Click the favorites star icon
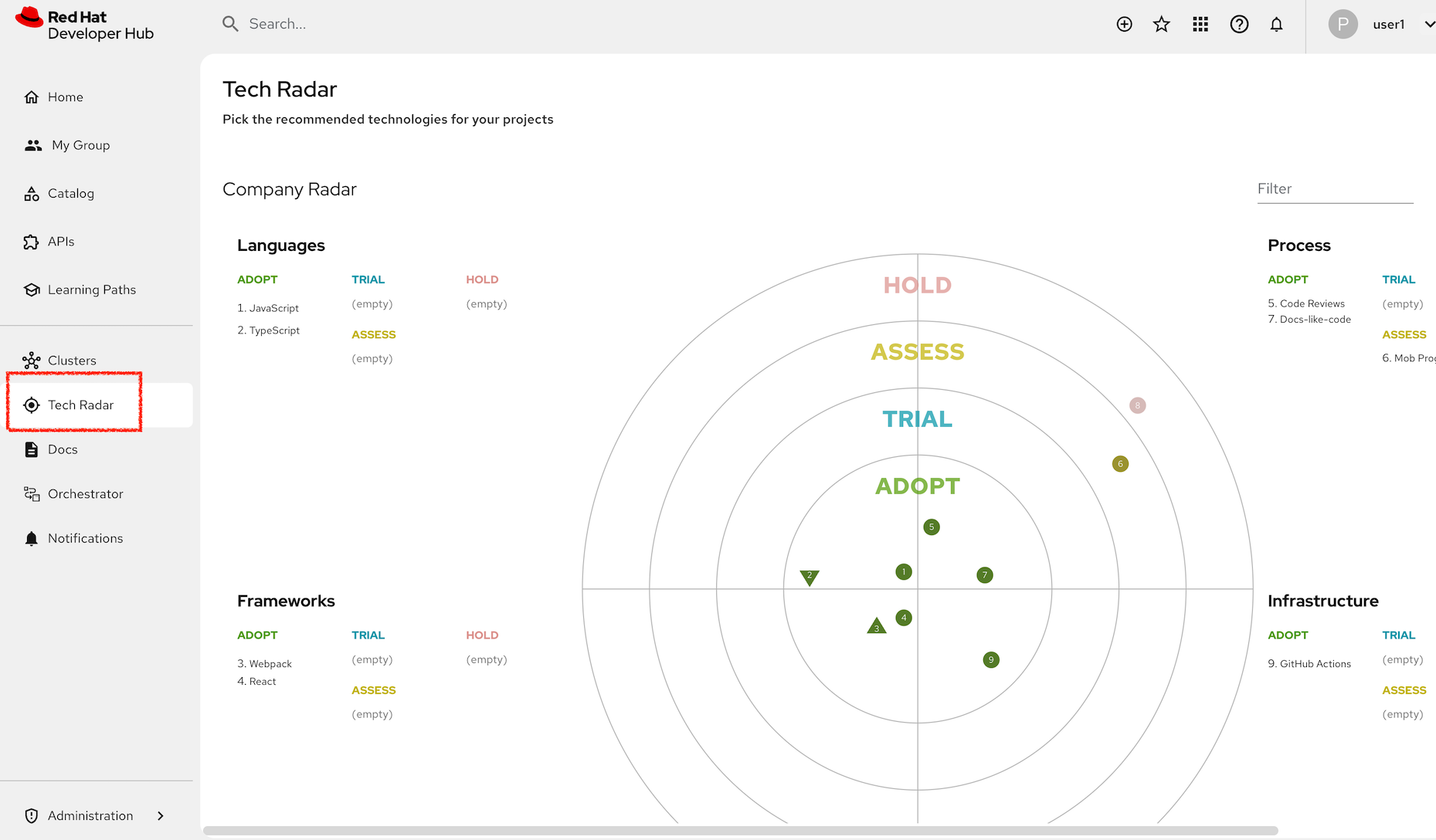The height and width of the screenshot is (840, 1436). coord(1162,24)
